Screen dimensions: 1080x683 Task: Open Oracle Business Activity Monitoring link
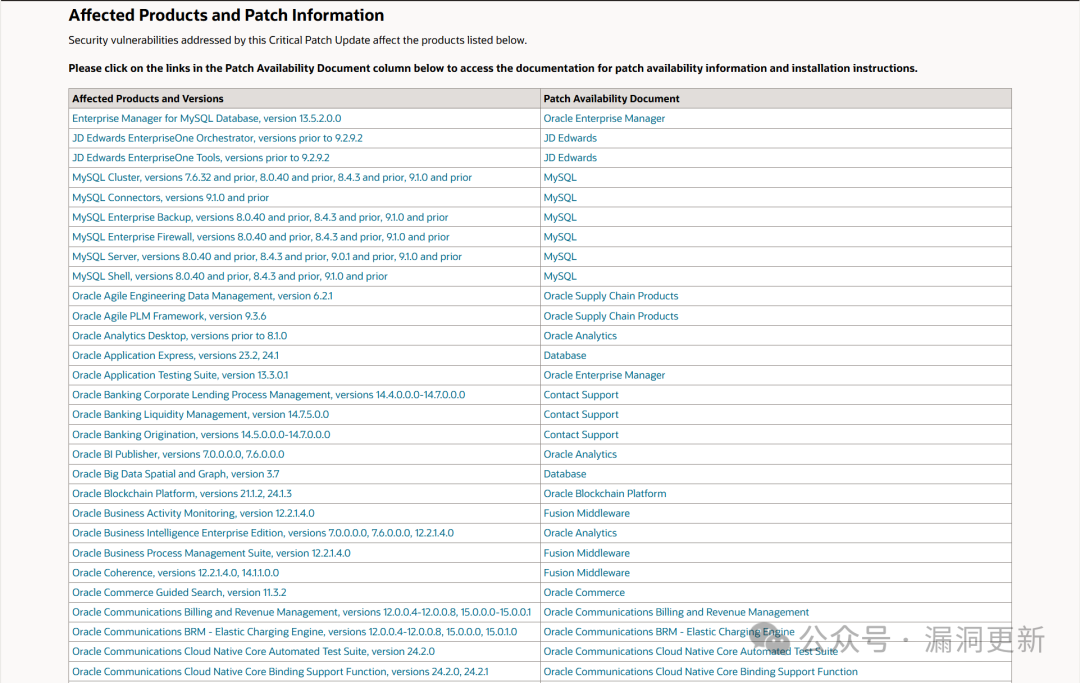click(194, 514)
